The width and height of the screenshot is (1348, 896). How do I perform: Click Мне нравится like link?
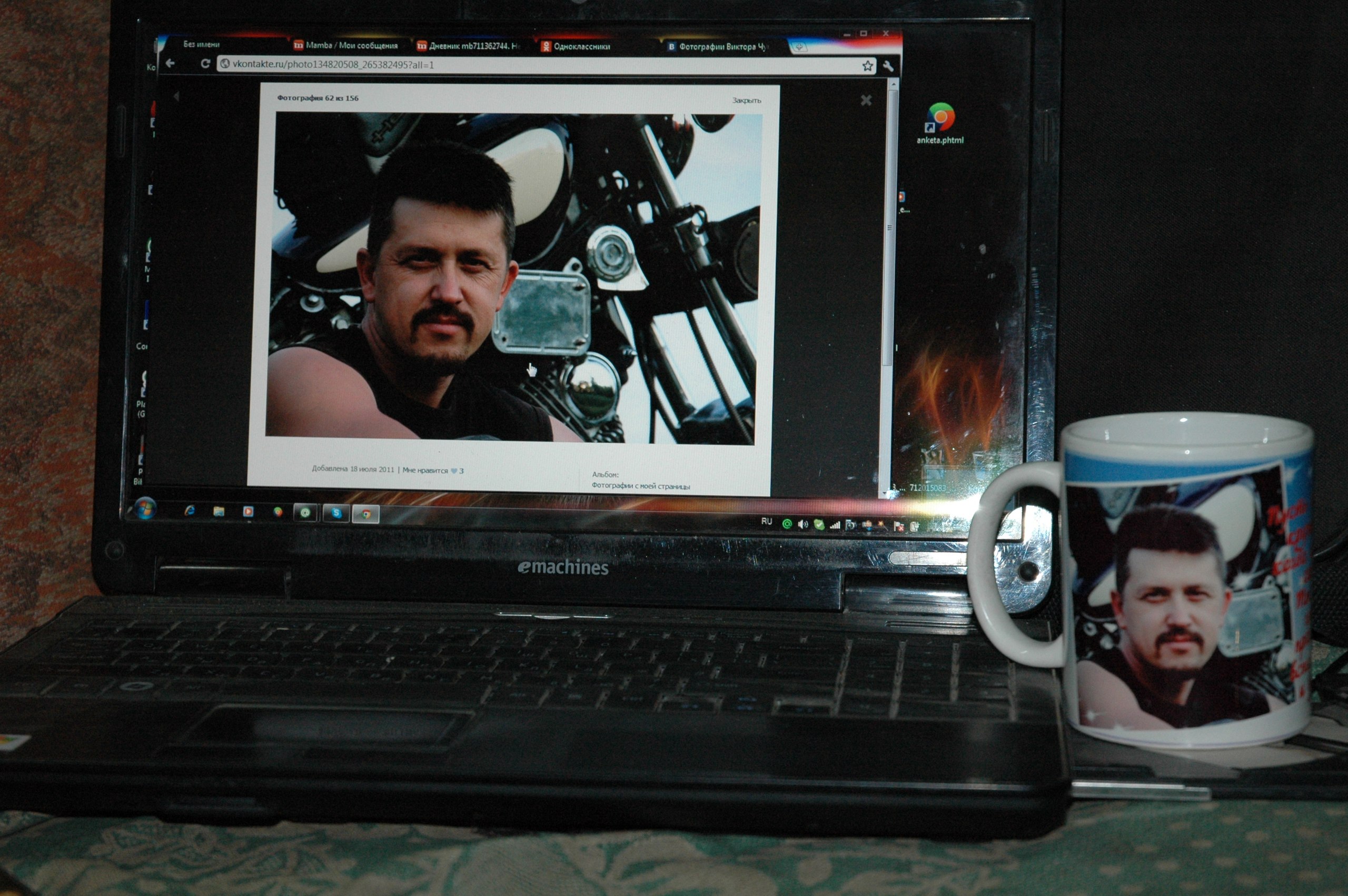425,470
